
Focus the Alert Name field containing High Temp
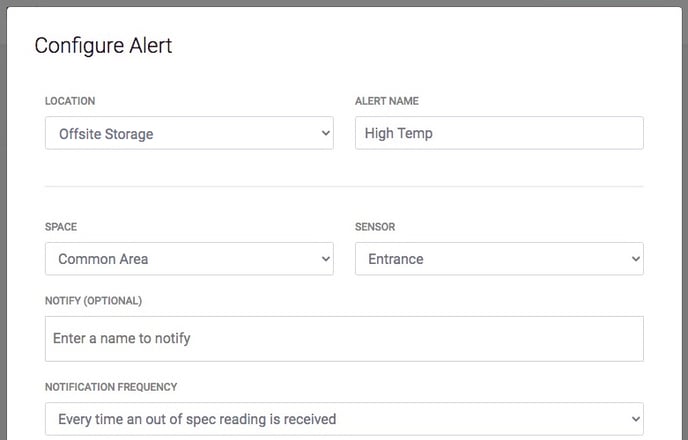coord(499,133)
